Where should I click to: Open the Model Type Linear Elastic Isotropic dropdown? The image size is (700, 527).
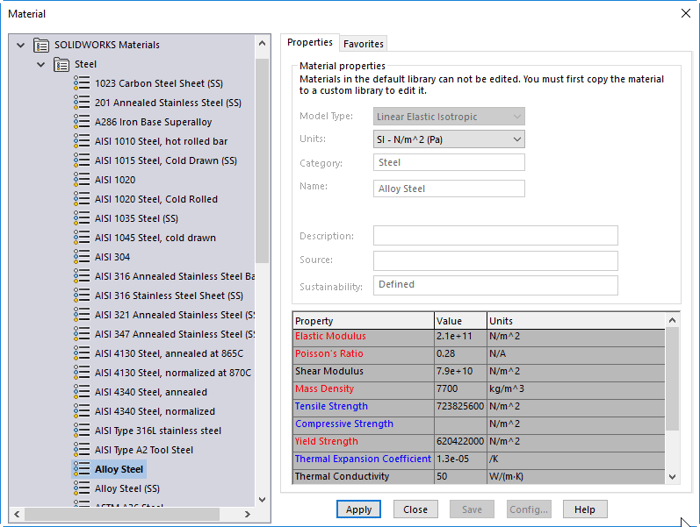449,117
